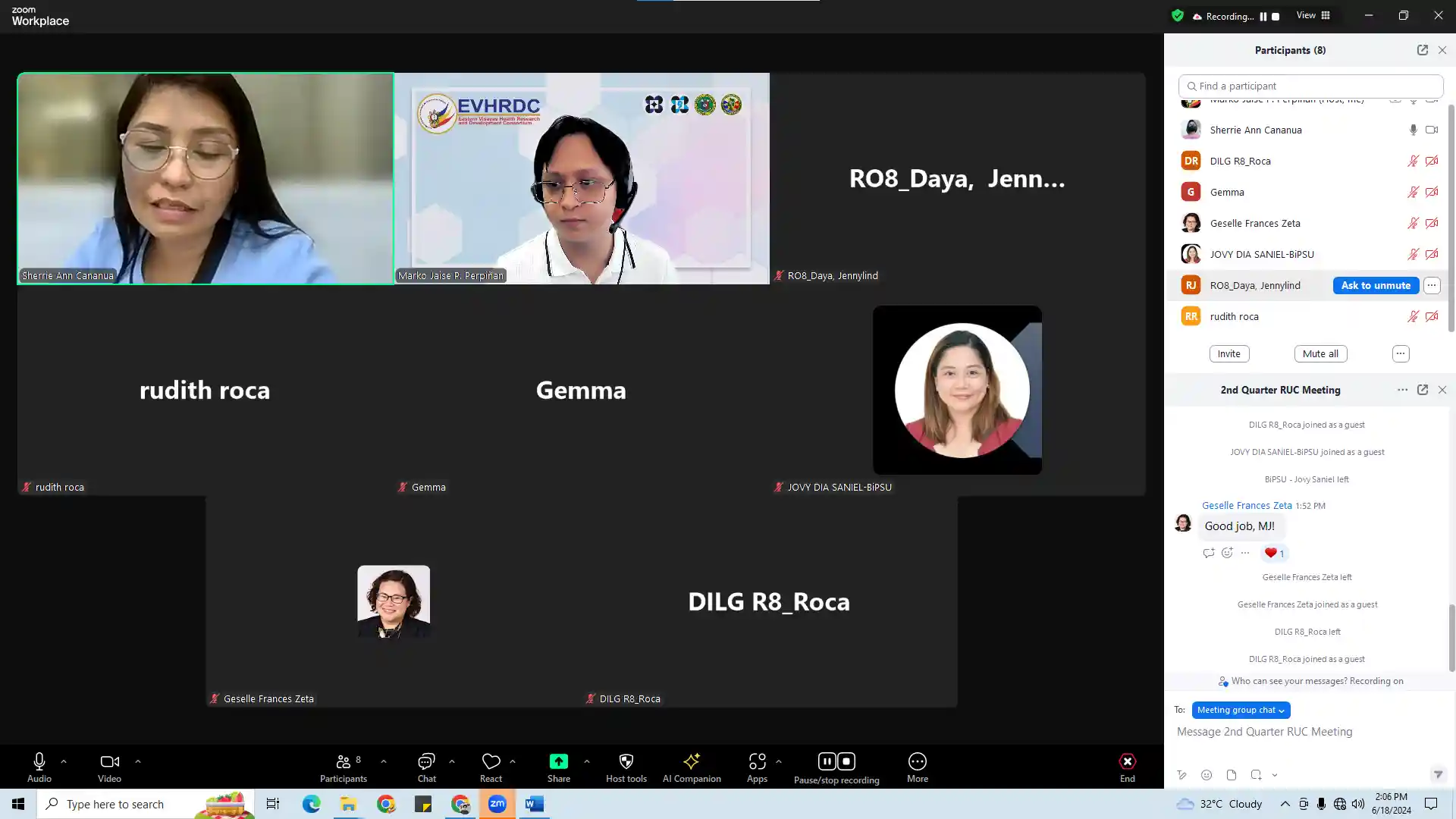
Task: Expand the Video options caret
Action: (x=138, y=761)
